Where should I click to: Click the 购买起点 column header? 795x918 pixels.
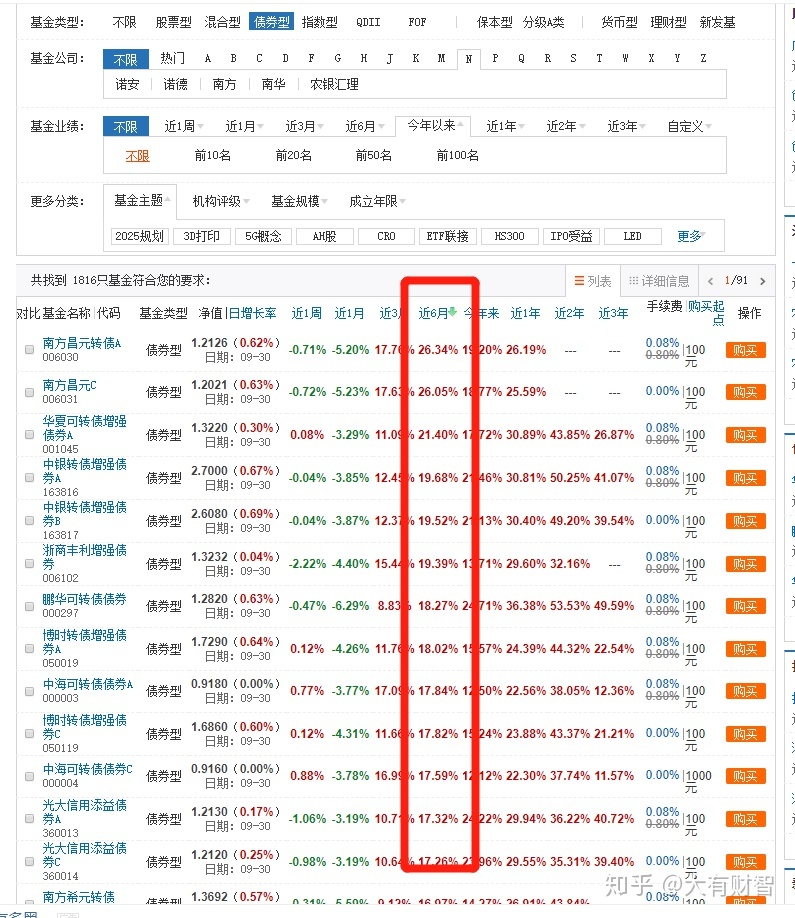tap(707, 312)
